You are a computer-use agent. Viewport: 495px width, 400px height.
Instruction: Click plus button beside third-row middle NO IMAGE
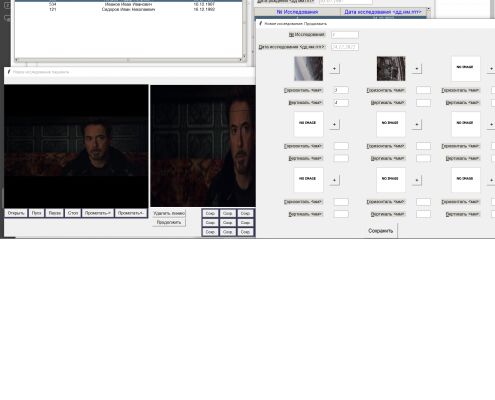click(417, 180)
